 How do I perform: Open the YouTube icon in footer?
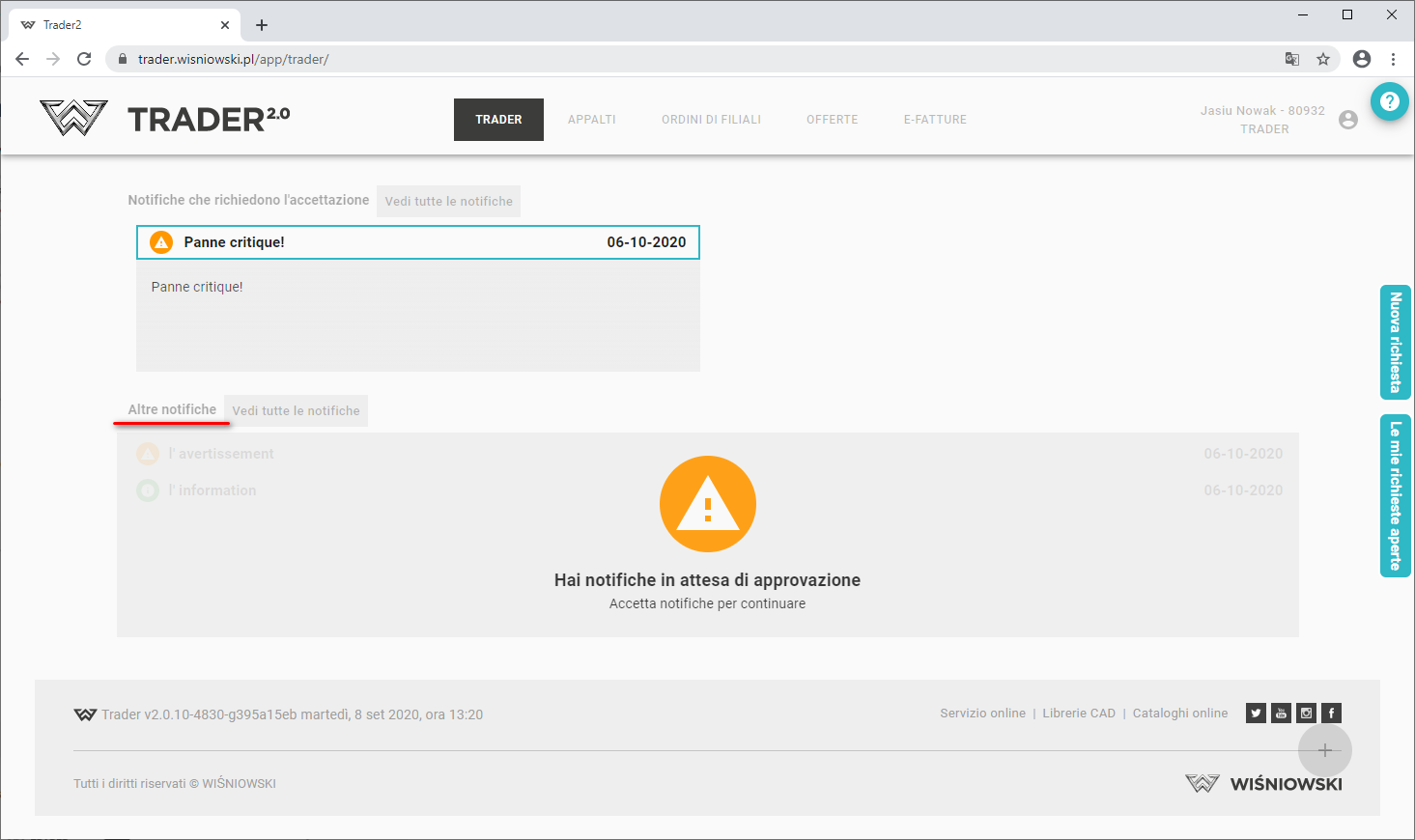tap(1281, 714)
